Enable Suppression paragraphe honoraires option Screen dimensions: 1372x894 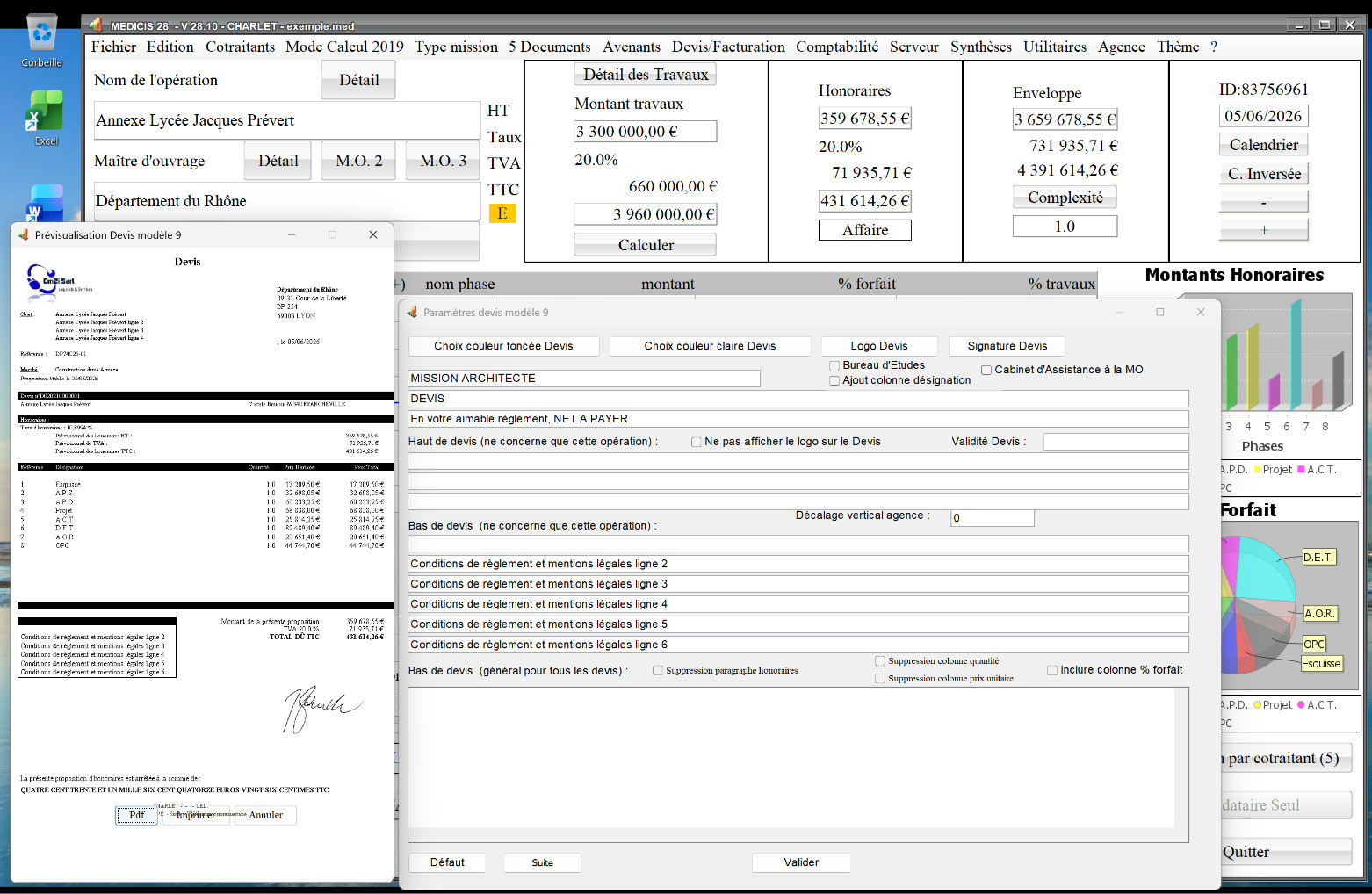[x=658, y=670]
